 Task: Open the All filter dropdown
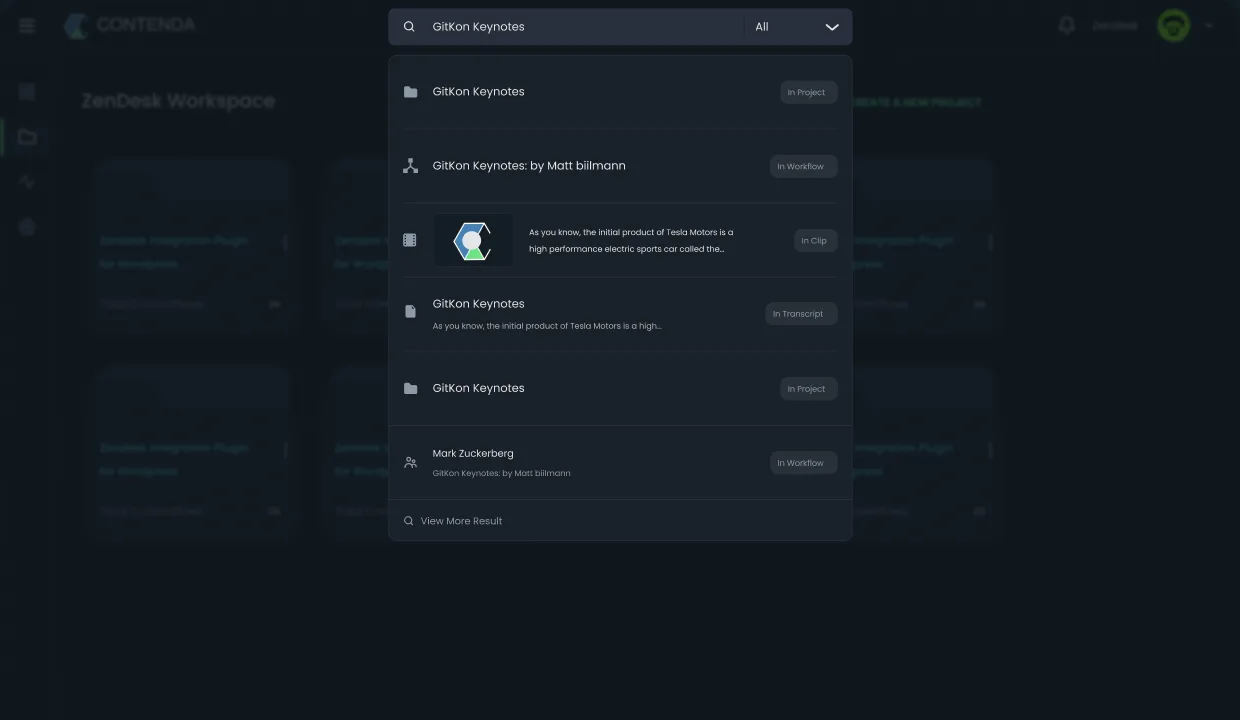[x=798, y=27]
